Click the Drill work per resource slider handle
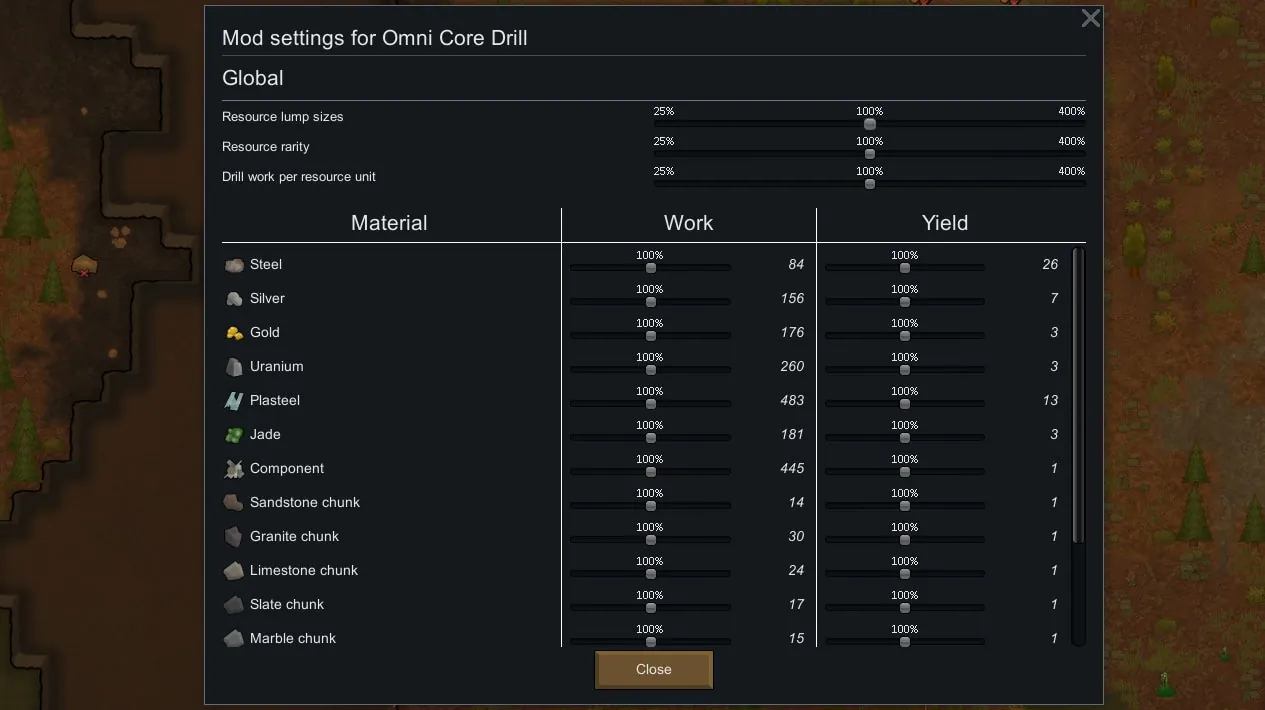 pyautogui.click(x=870, y=184)
